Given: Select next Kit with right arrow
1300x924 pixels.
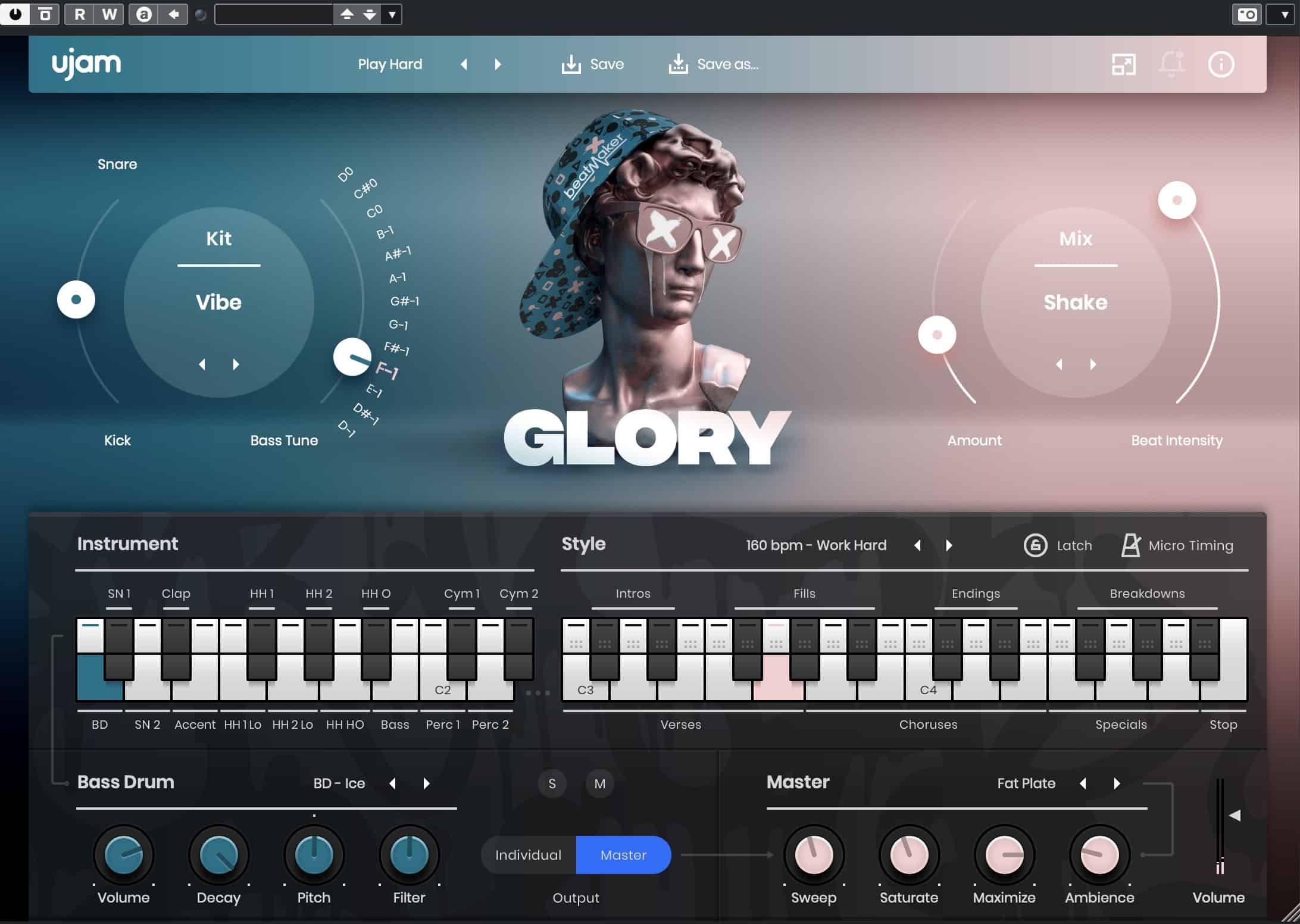Looking at the screenshot, I should [236, 364].
